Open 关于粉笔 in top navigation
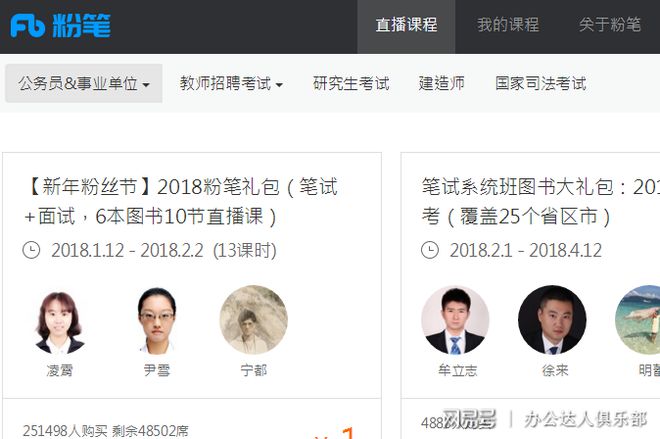 [609, 25]
